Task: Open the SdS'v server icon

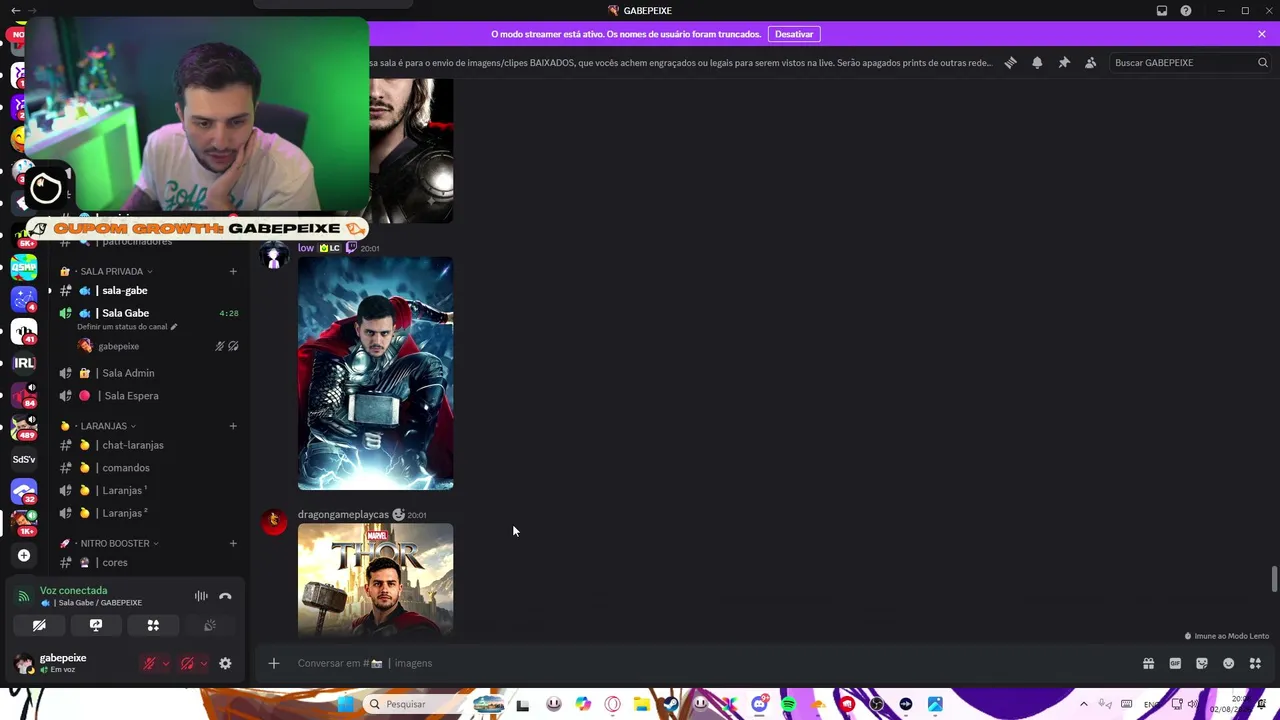Action: 24,459
